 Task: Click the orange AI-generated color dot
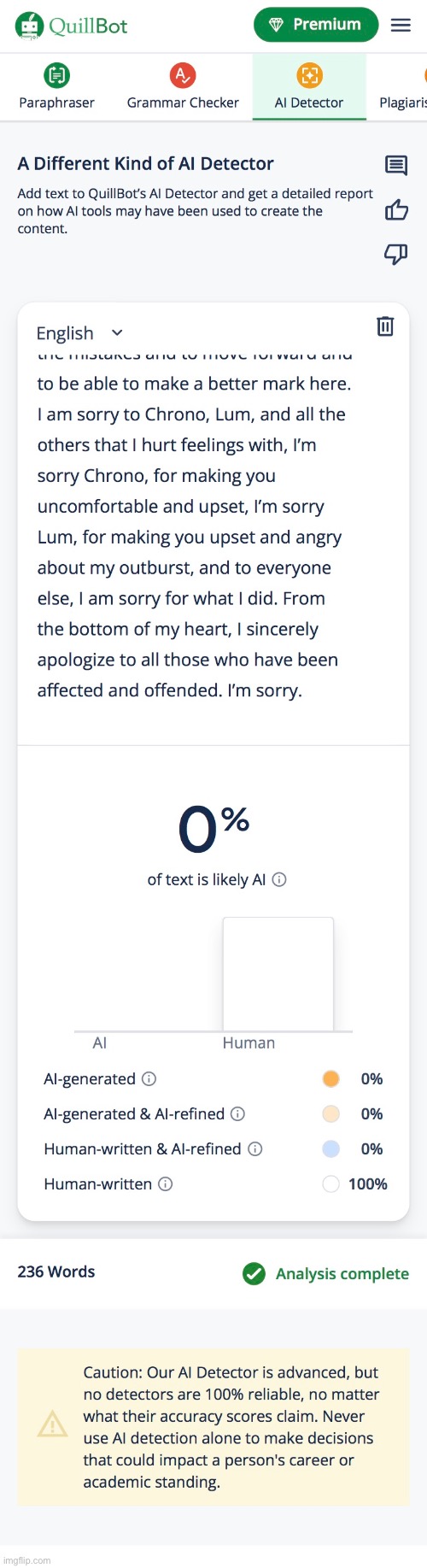pyautogui.click(x=331, y=1078)
